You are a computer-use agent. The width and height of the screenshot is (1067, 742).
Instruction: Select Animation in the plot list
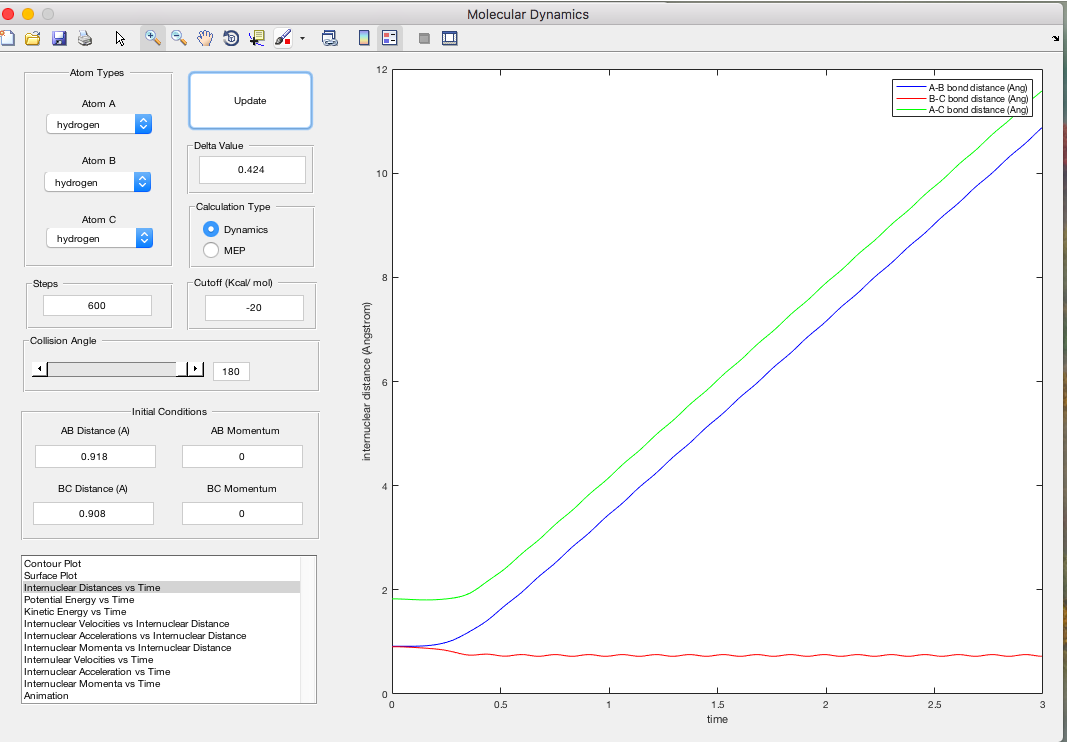[47, 696]
